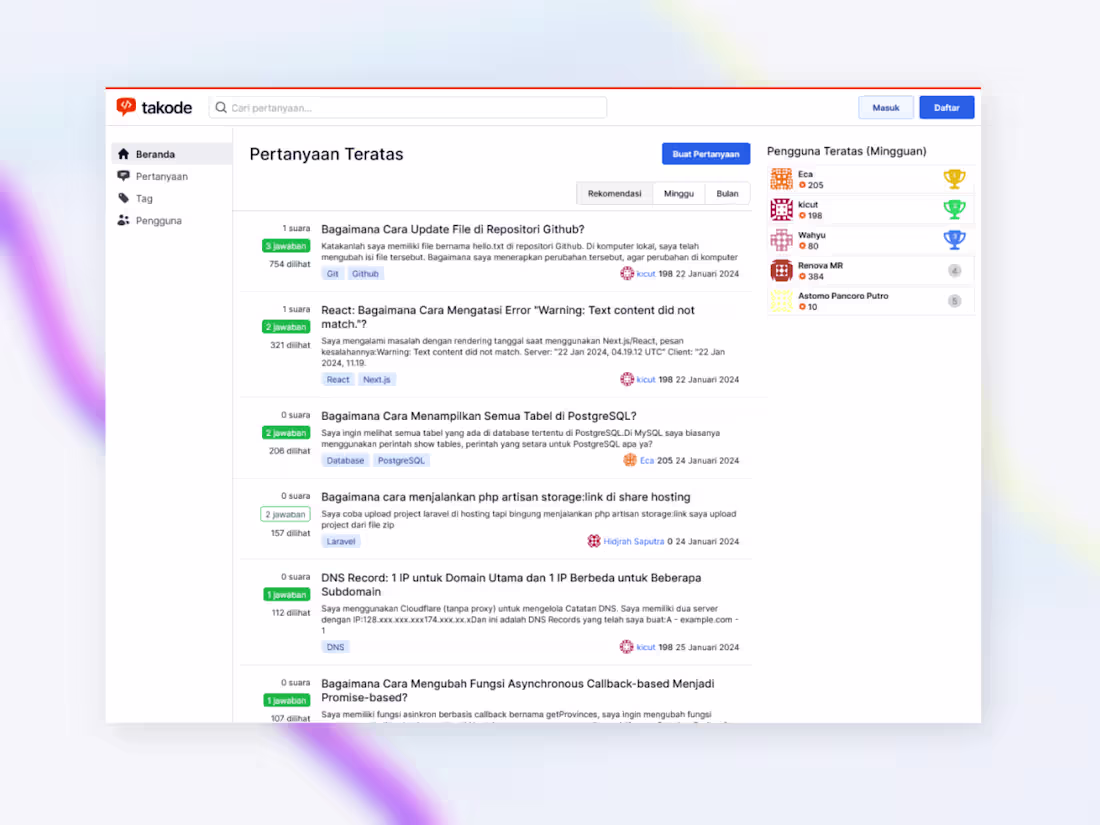Click the takode logo icon
Screen dimensions: 1100x825
coord(126,107)
